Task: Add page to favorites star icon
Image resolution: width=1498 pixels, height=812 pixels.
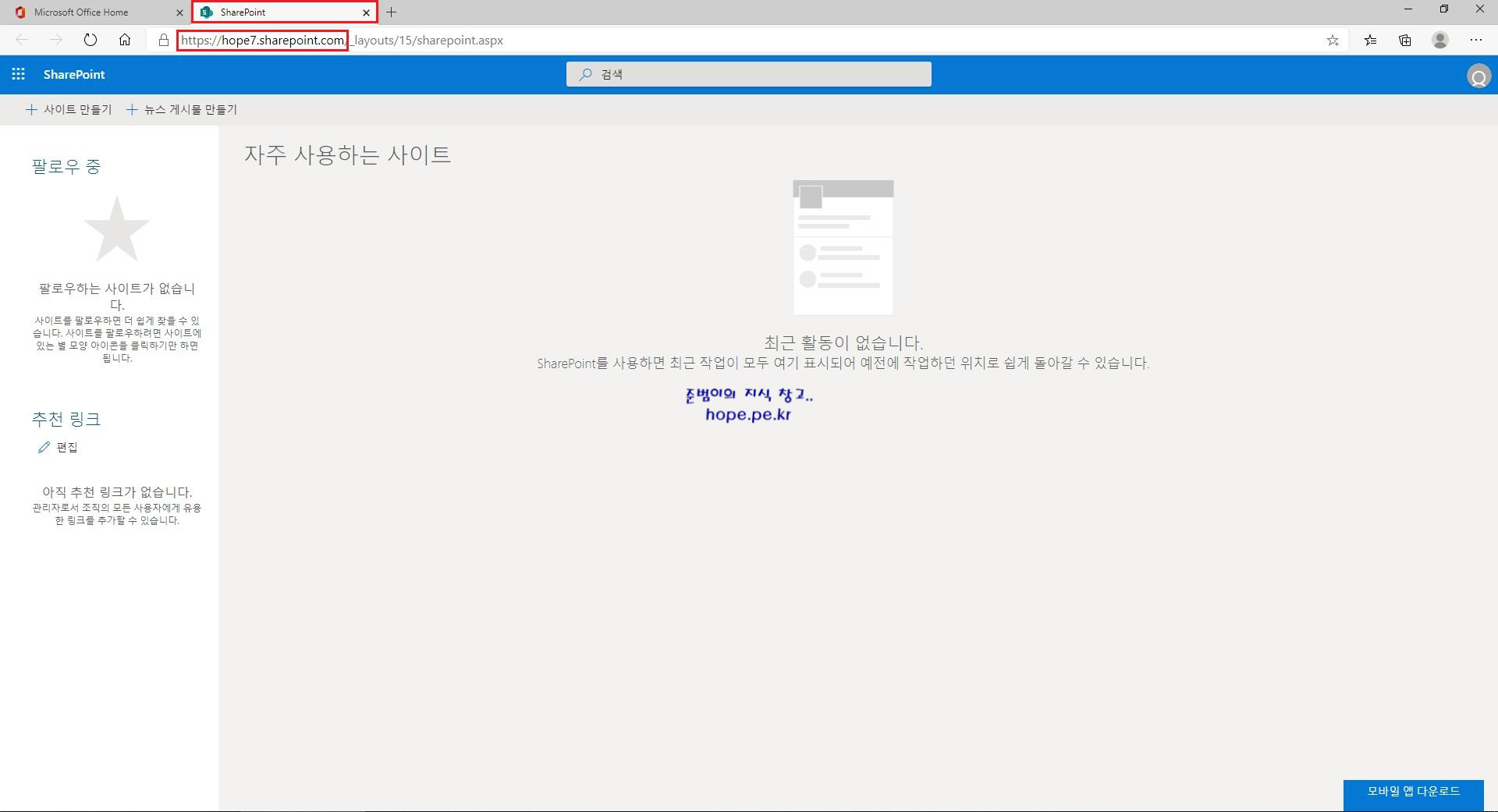Action: (1333, 40)
